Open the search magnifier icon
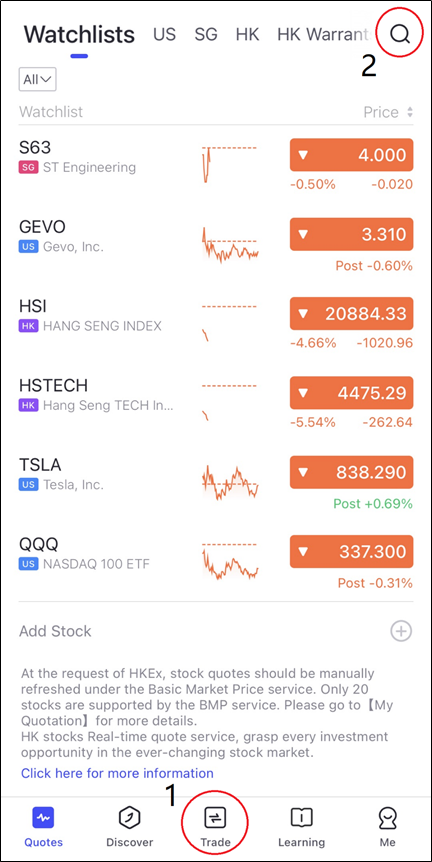 point(400,34)
